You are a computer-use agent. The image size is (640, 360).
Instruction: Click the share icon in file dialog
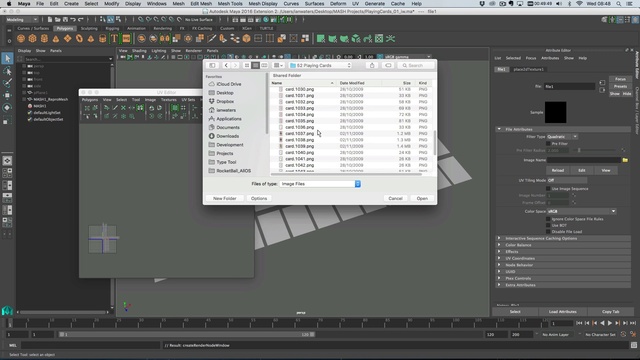(372, 65)
